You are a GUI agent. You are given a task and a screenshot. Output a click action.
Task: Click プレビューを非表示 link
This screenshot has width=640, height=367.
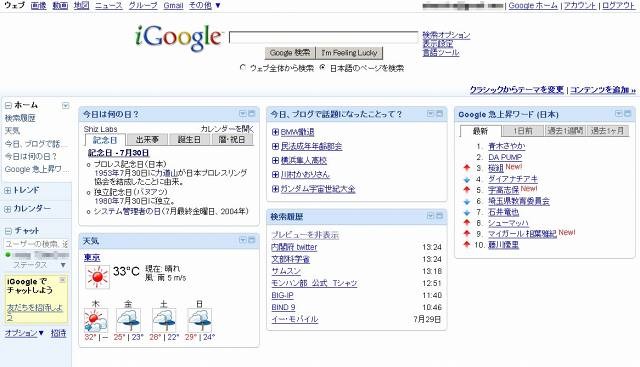305,235
